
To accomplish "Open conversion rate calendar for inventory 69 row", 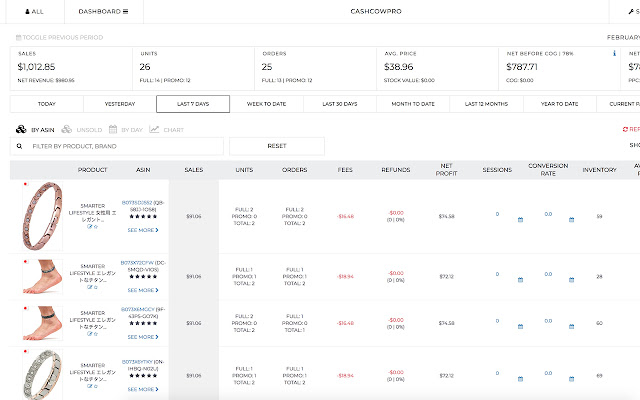I will pyautogui.click(x=571, y=379).
